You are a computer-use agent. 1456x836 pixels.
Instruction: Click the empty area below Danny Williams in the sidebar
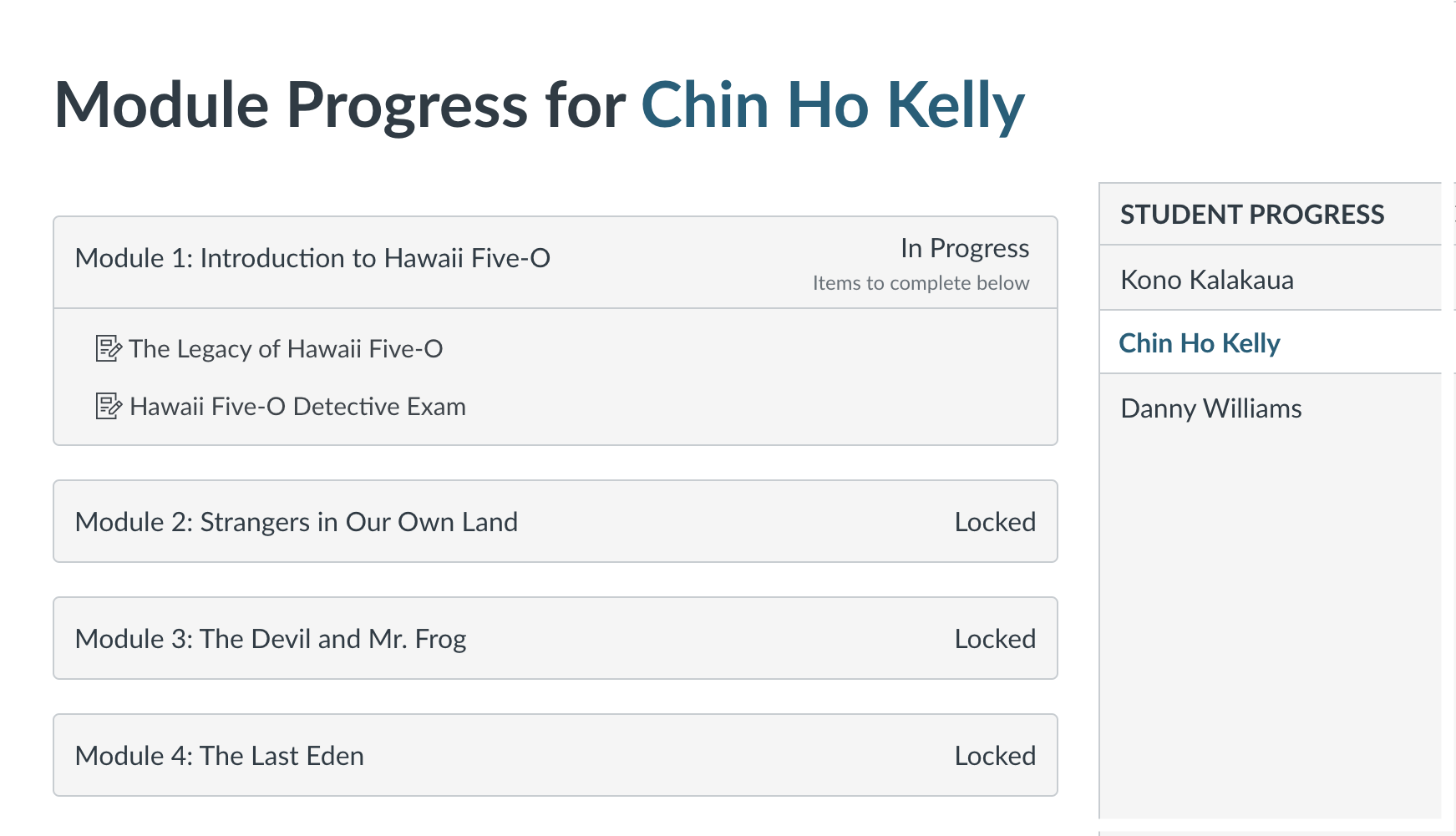tap(1270, 626)
